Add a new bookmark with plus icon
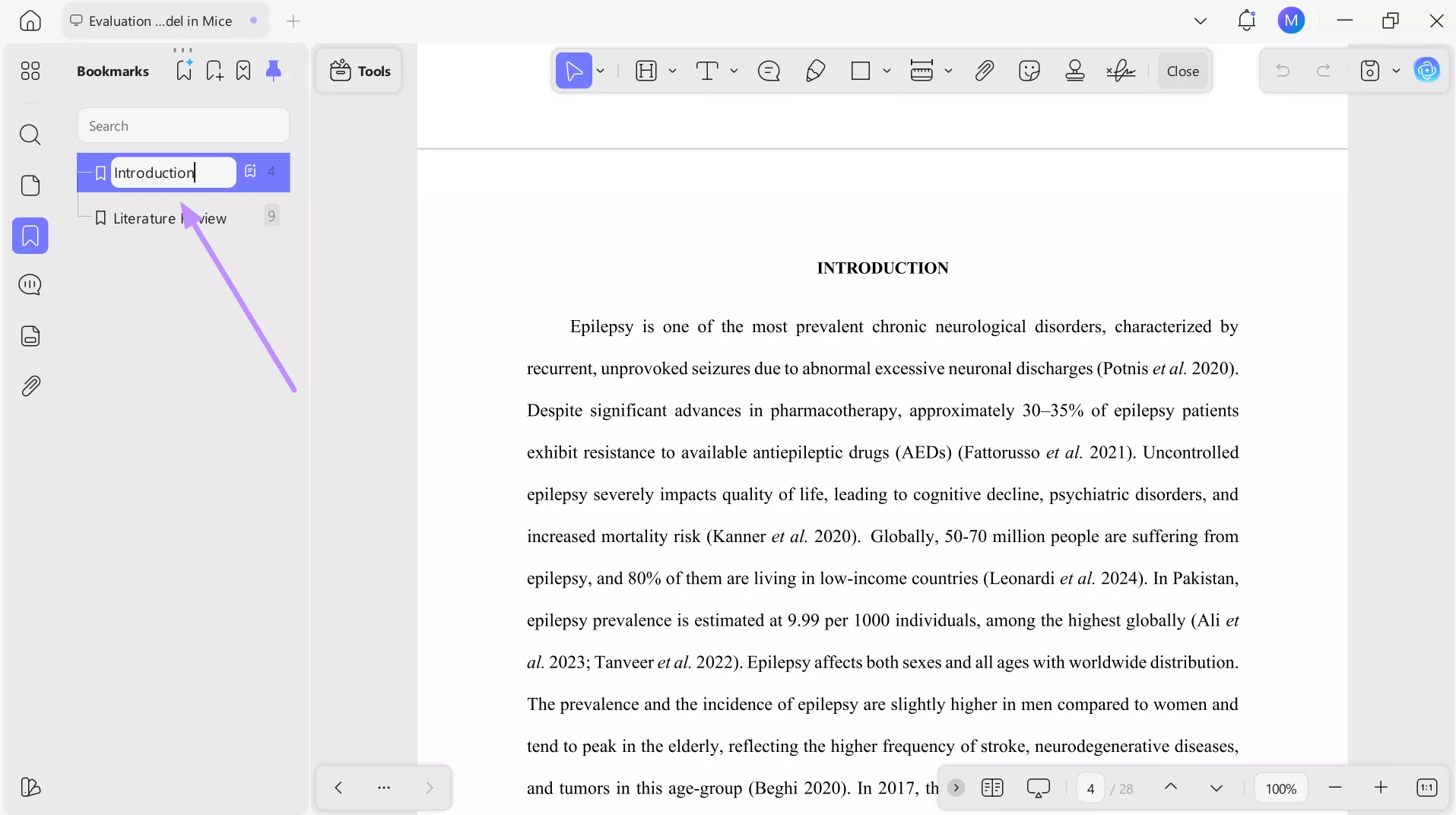 214,71
